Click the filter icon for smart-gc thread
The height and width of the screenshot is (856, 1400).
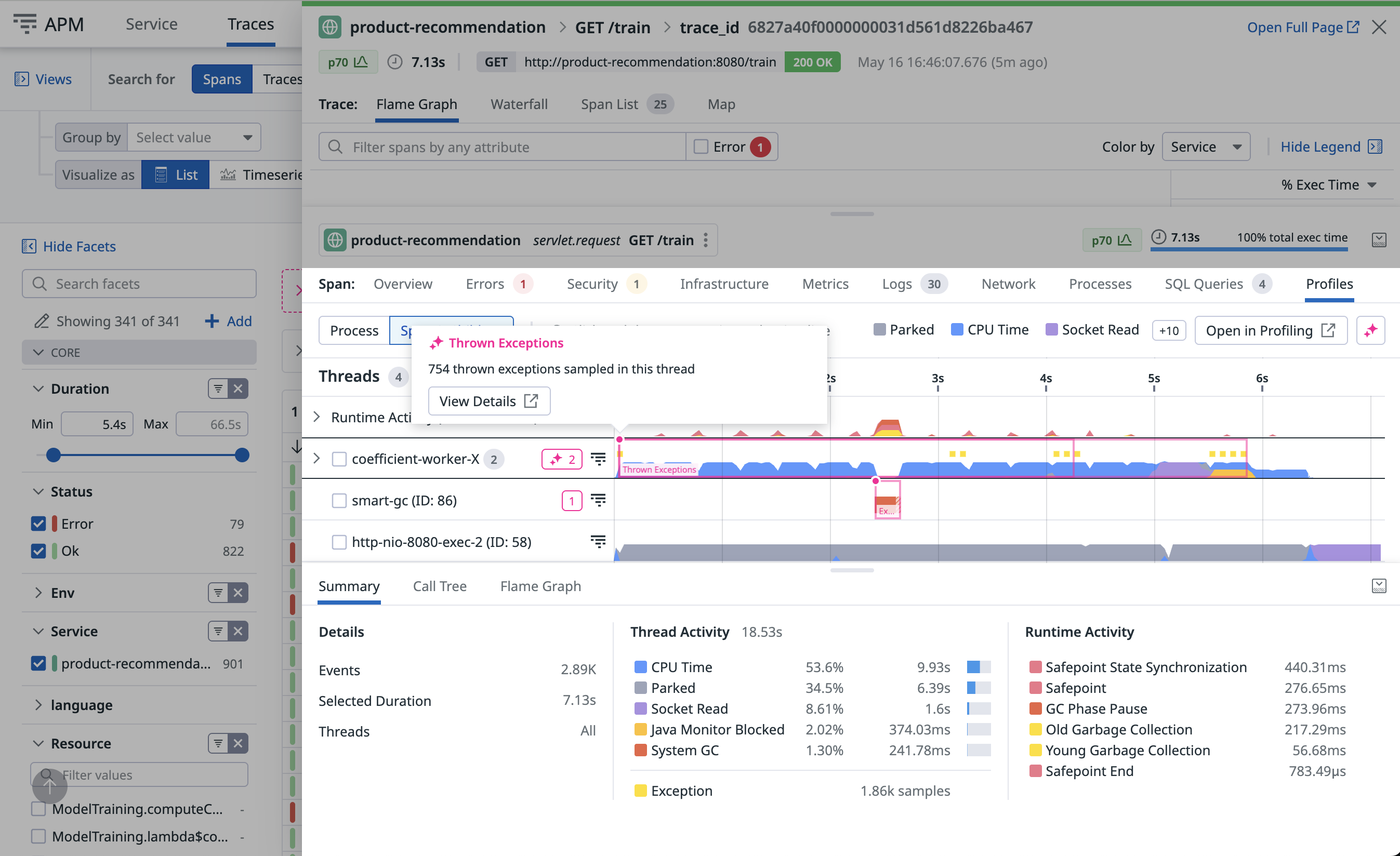point(598,500)
